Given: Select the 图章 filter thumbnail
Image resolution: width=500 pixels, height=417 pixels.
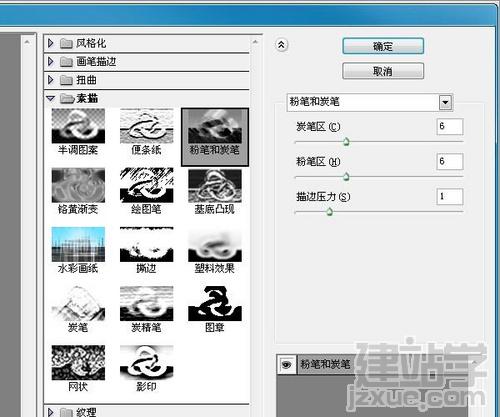Looking at the screenshot, I should (215, 303).
